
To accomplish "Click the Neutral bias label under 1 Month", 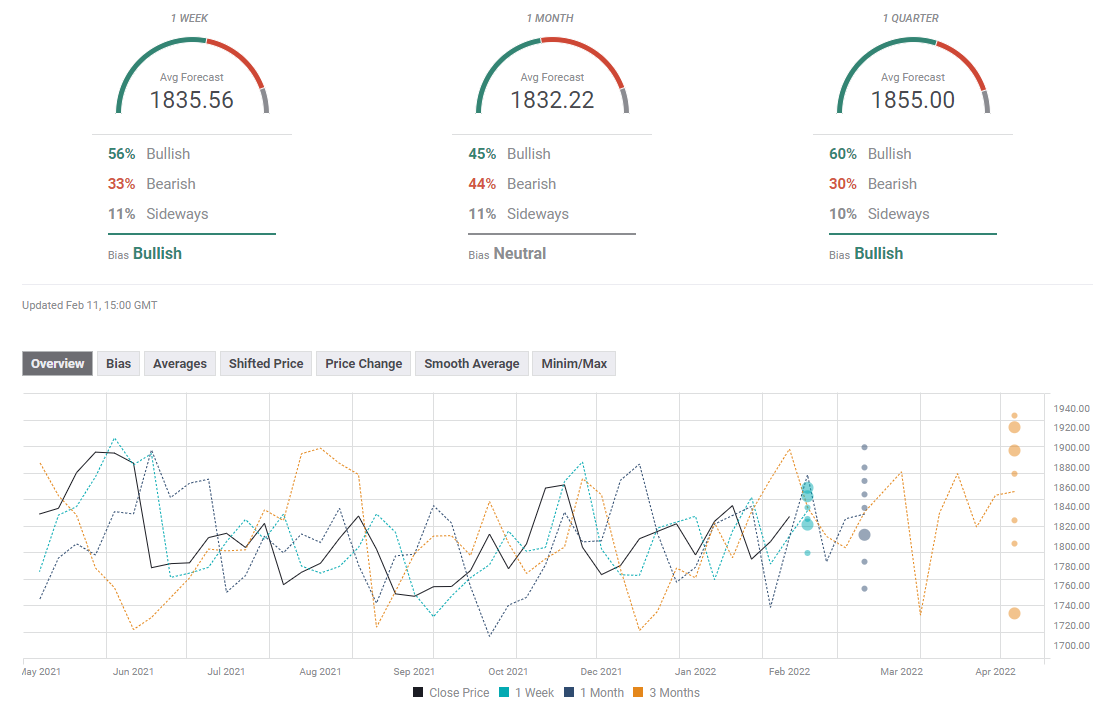I will (520, 254).
